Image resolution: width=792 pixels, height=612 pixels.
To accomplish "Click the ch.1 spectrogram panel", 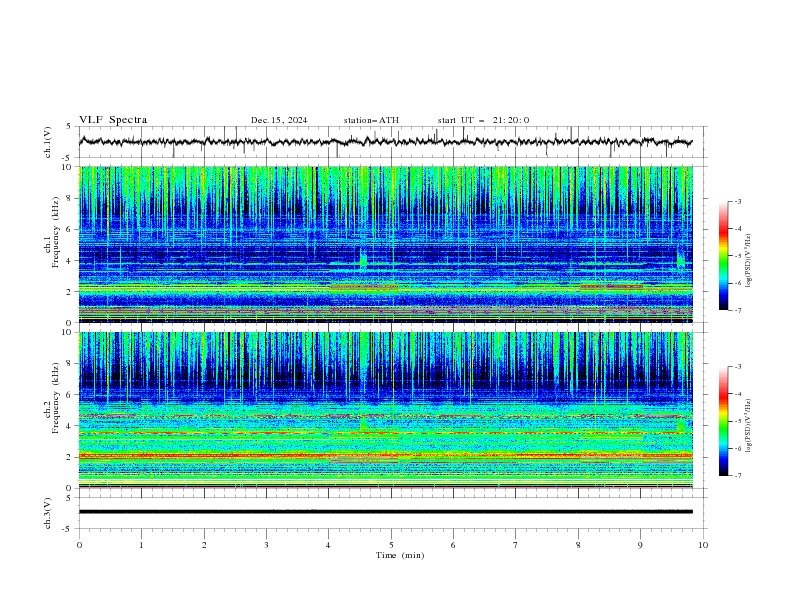I will click(386, 244).
